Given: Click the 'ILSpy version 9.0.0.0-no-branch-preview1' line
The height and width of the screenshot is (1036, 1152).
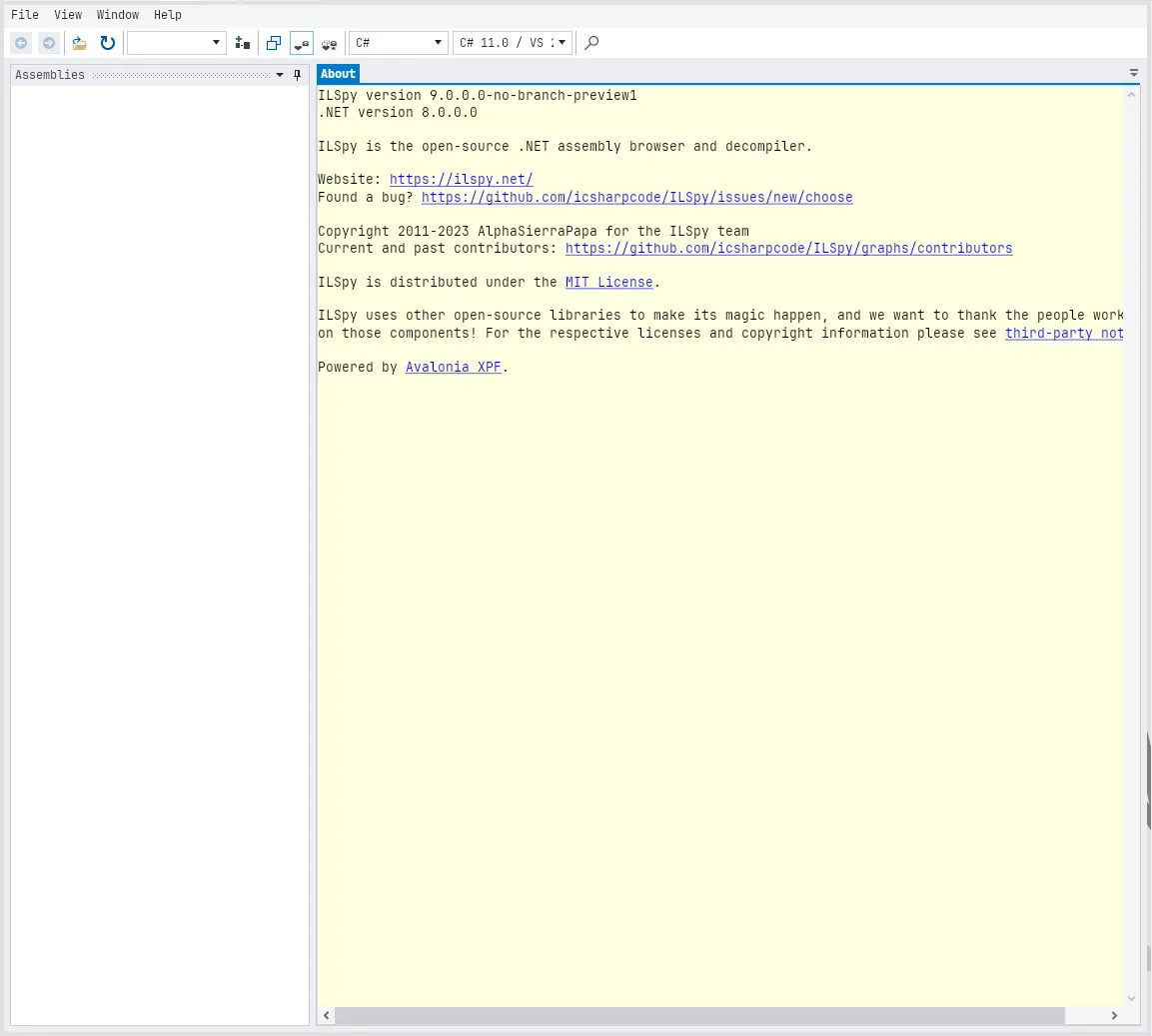Looking at the screenshot, I should [478, 96].
